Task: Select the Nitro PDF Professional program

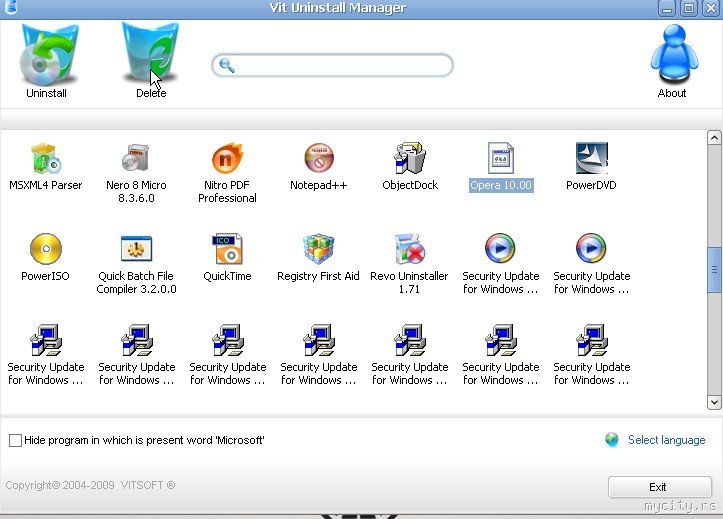Action: [x=227, y=173]
